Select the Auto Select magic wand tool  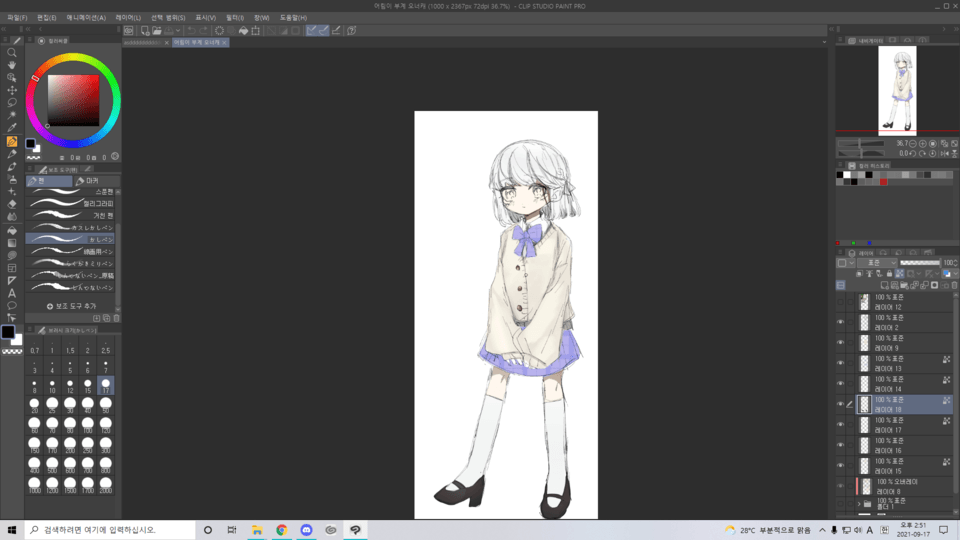(x=12, y=115)
